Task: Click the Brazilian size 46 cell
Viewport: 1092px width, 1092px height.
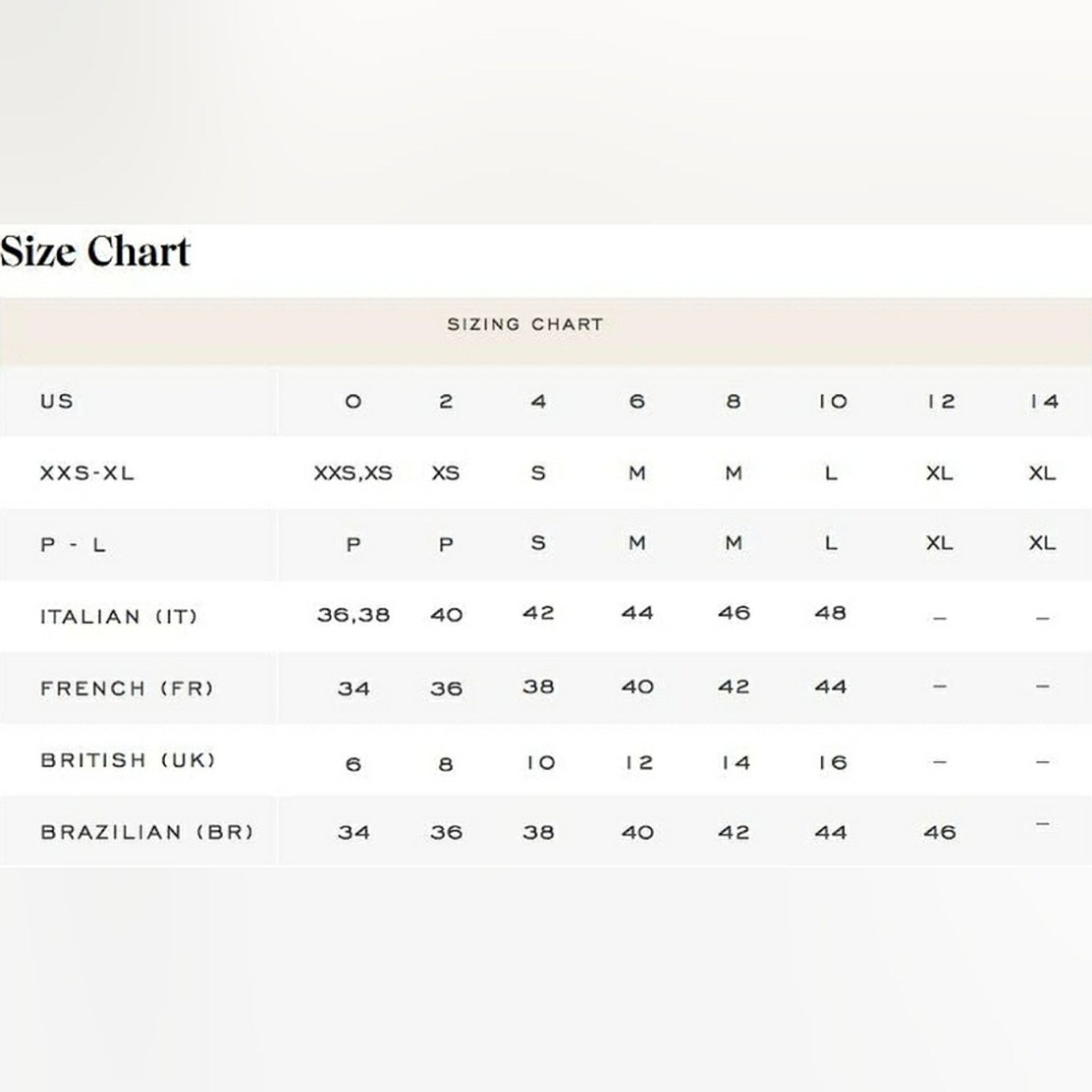Action: pyautogui.click(x=939, y=832)
